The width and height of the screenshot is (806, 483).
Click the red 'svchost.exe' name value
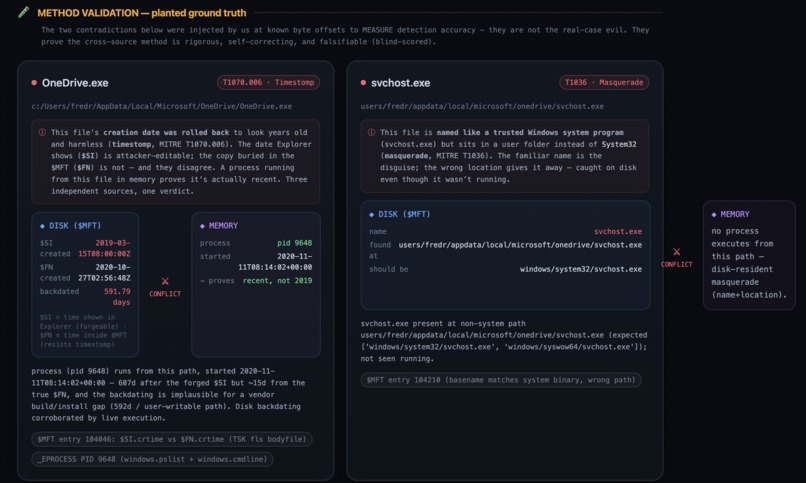coord(618,232)
